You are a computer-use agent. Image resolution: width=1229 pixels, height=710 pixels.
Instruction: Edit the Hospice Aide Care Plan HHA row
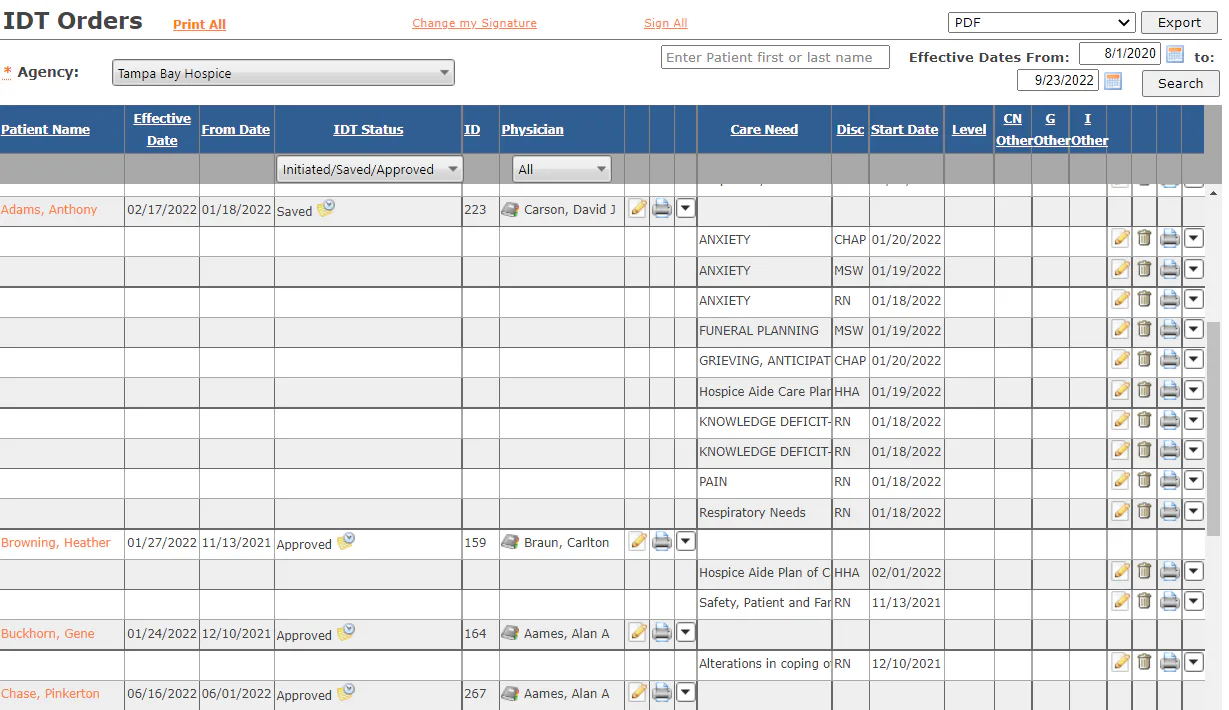1121,390
